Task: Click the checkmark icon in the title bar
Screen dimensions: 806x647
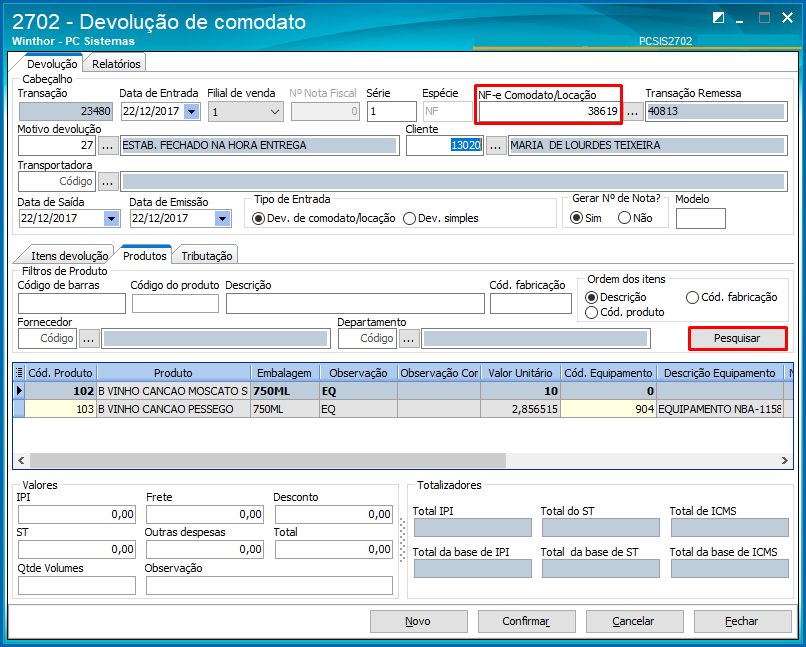Action: 717,18
